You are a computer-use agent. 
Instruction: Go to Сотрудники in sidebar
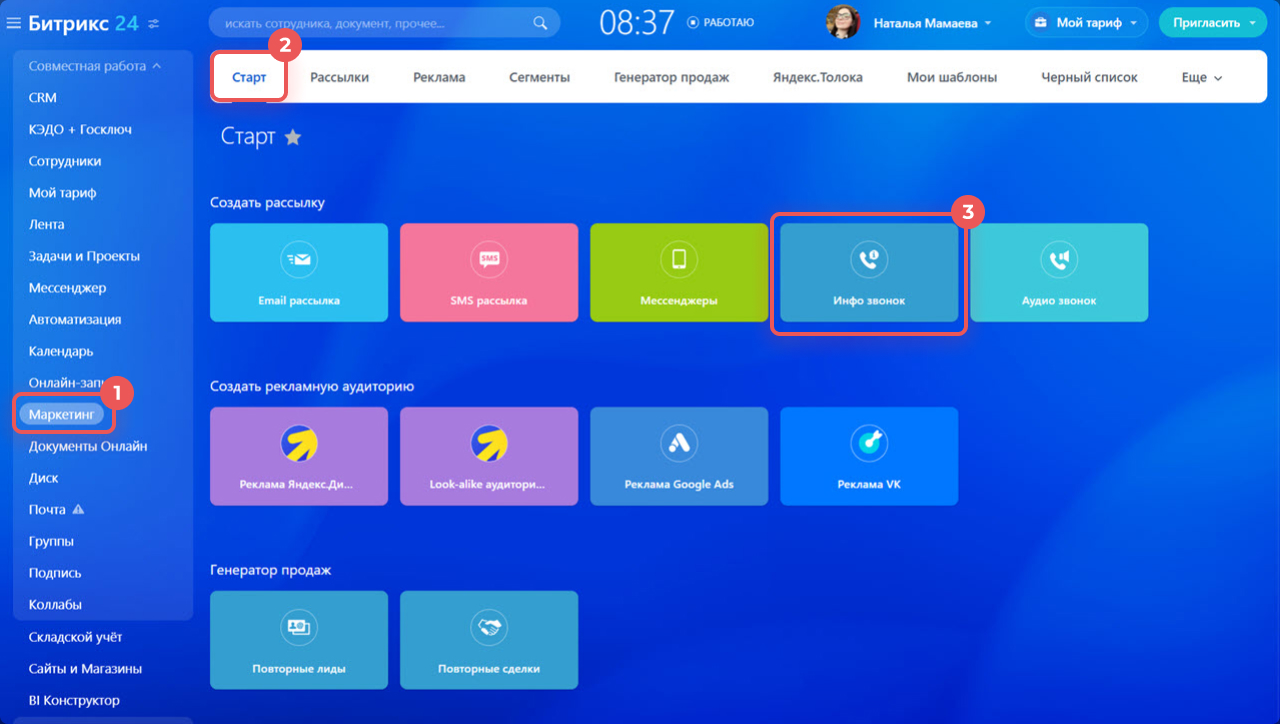pyautogui.click(x=65, y=161)
